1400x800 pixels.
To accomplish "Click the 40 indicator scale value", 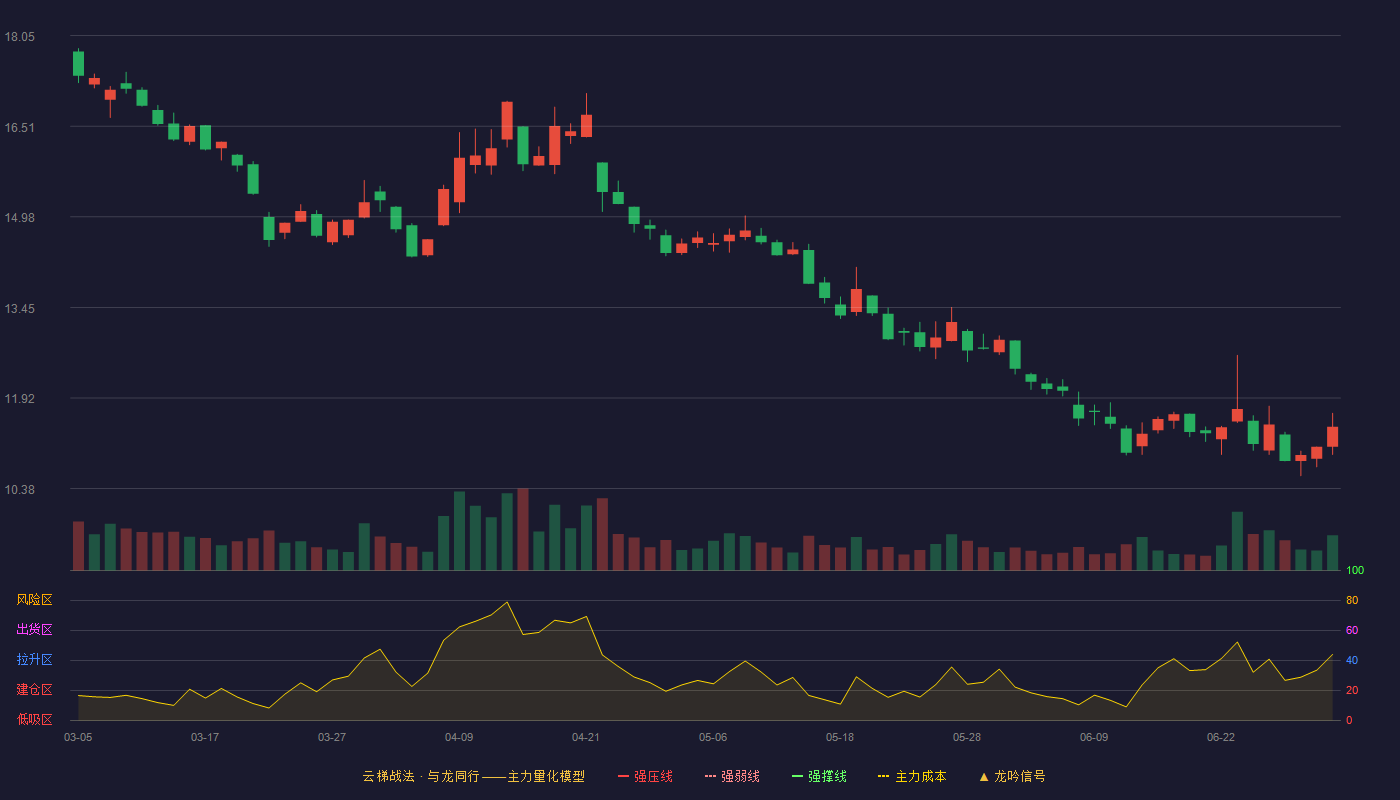I will point(1352,660).
